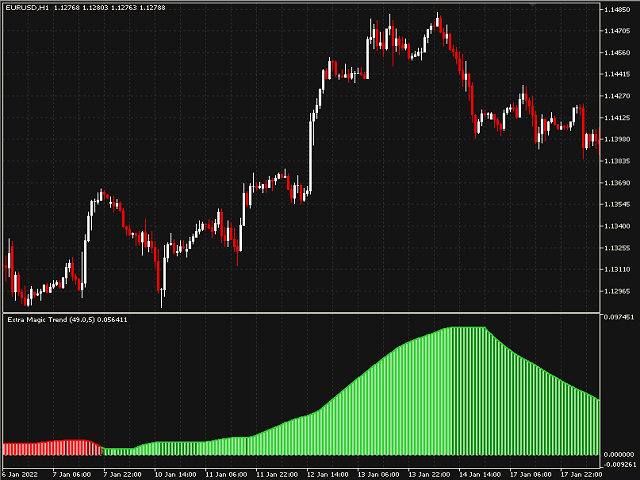This screenshot has width=640, height=480.
Task: Select the 0.000000 indicator scale value
Action: (x=620, y=455)
